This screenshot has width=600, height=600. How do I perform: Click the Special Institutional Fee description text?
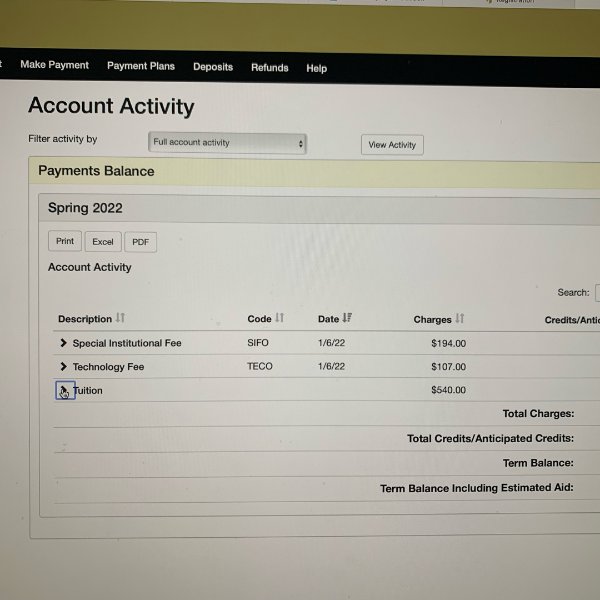(127, 343)
